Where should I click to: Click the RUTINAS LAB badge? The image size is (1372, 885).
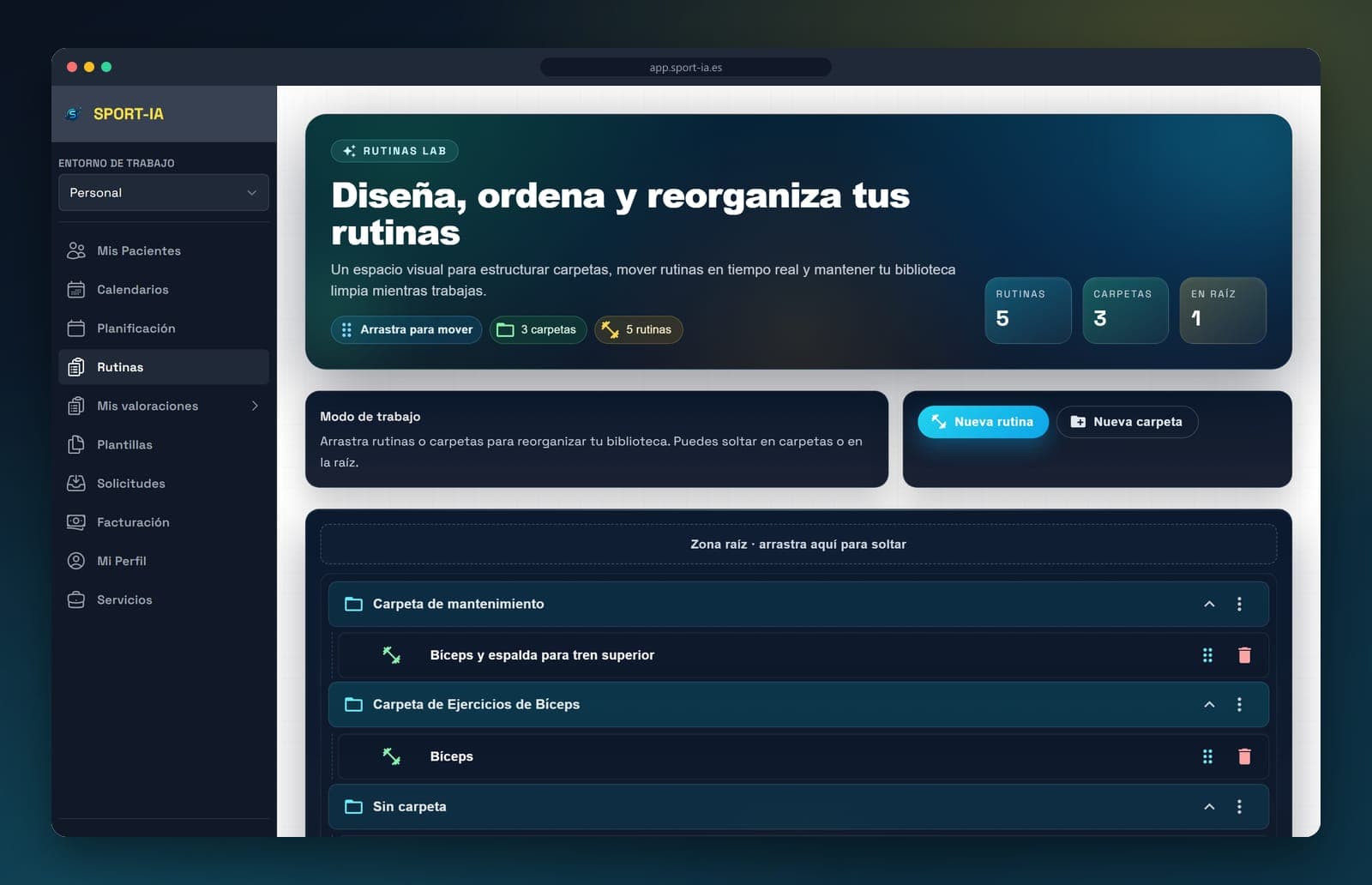click(394, 151)
